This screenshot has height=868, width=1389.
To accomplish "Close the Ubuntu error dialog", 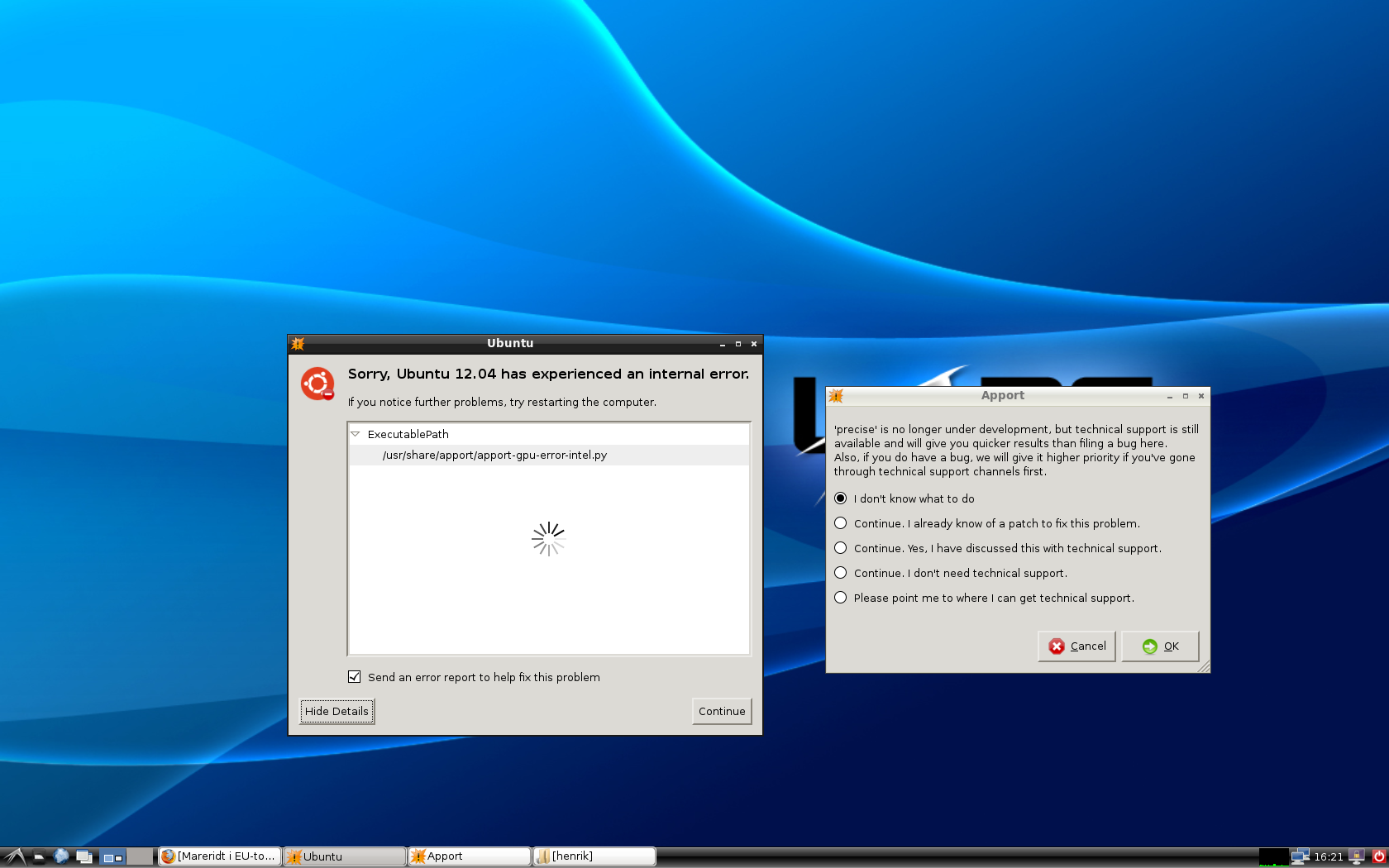I will click(x=753, y=344).
